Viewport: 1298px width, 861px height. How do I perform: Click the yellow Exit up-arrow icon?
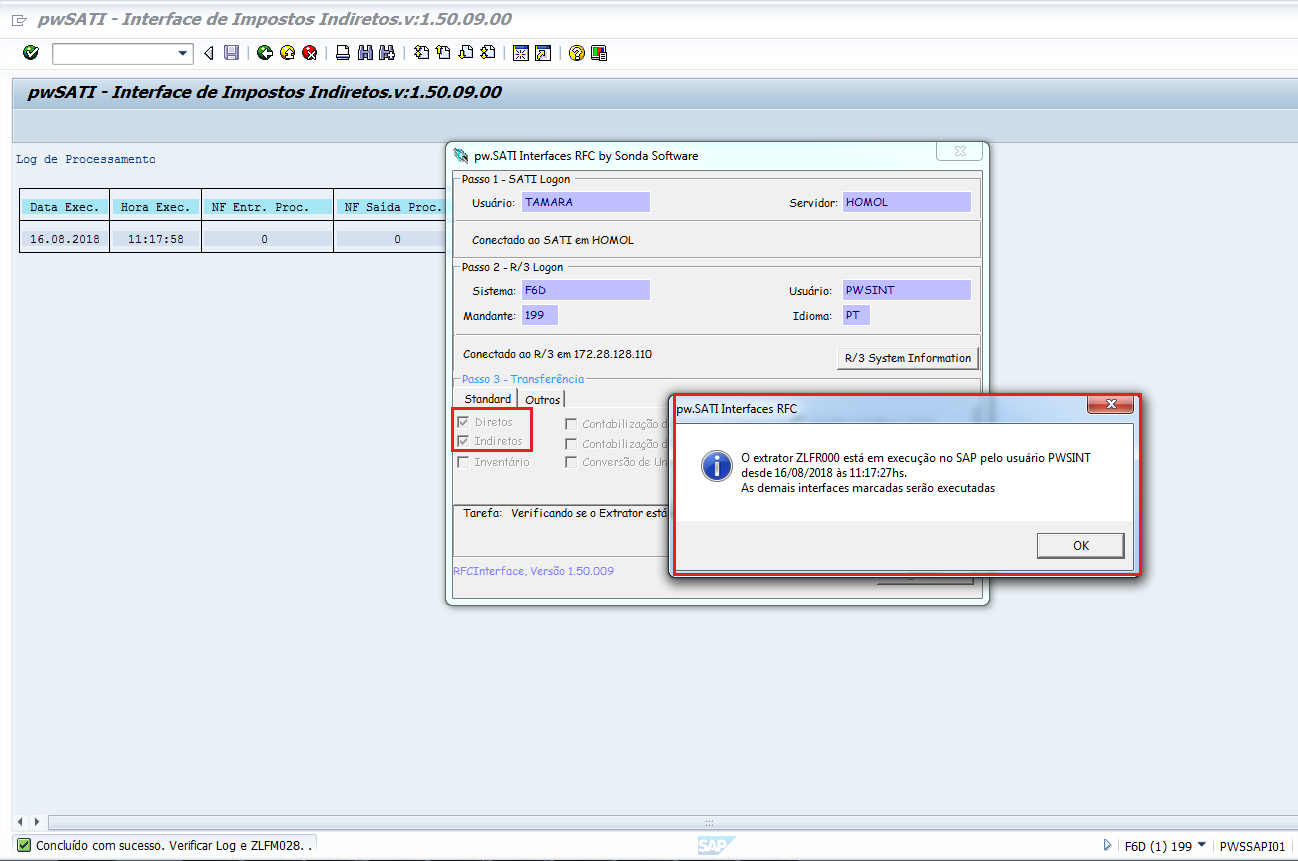[x=287, y=53]
